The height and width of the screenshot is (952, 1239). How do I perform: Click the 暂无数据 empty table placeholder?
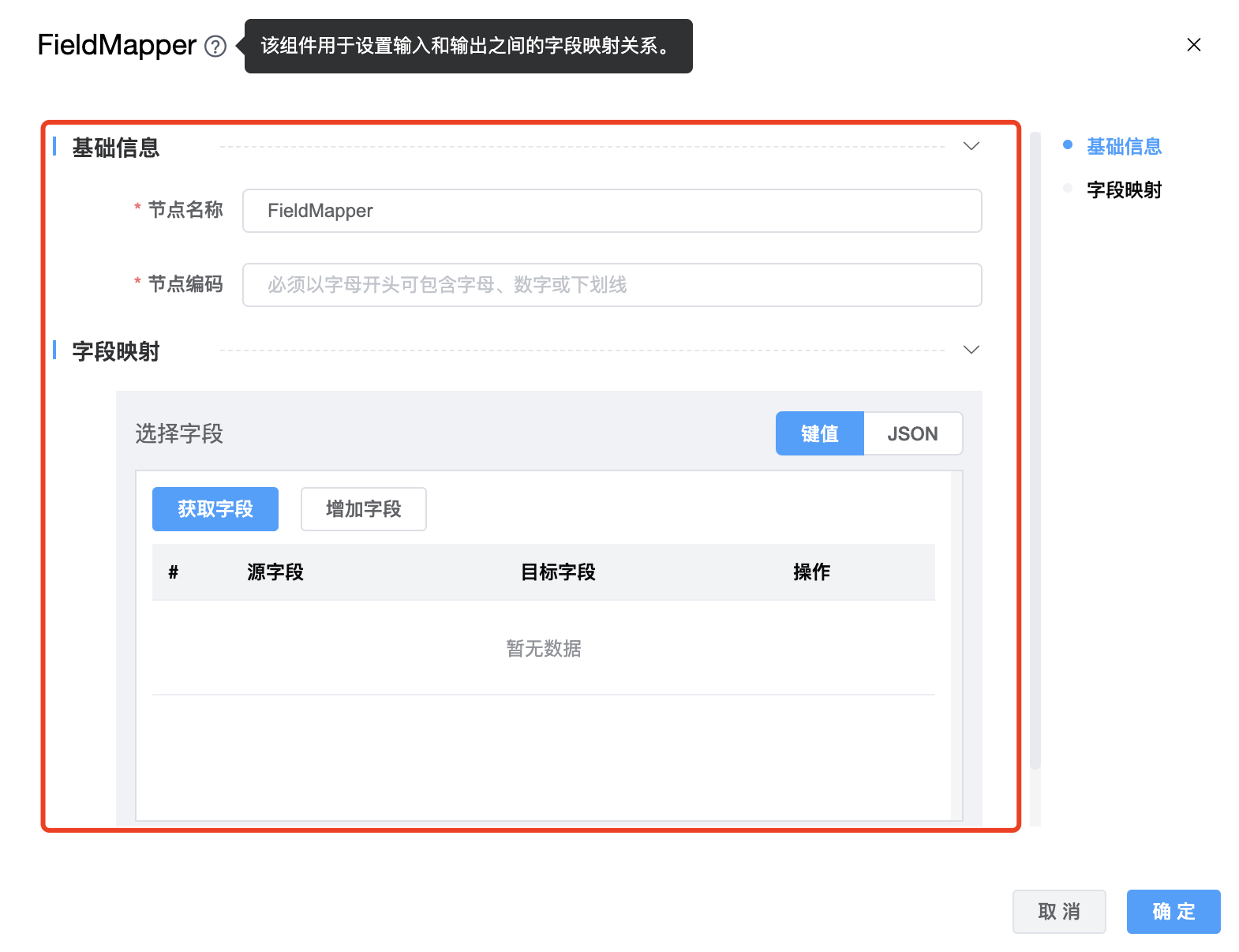[x=543, y=648]
